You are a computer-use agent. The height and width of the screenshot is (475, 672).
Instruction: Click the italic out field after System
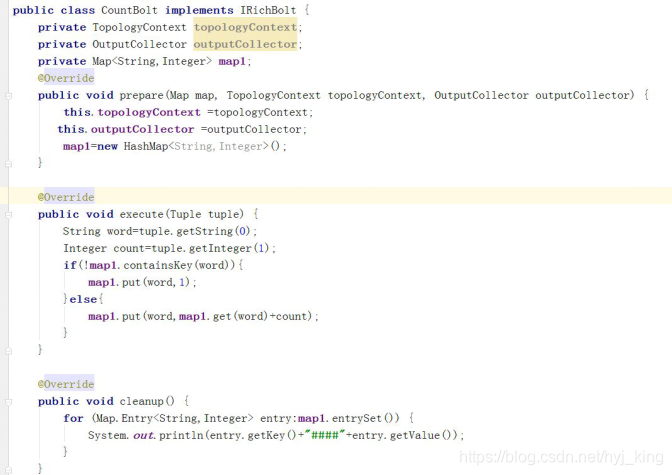click(143, 436)
